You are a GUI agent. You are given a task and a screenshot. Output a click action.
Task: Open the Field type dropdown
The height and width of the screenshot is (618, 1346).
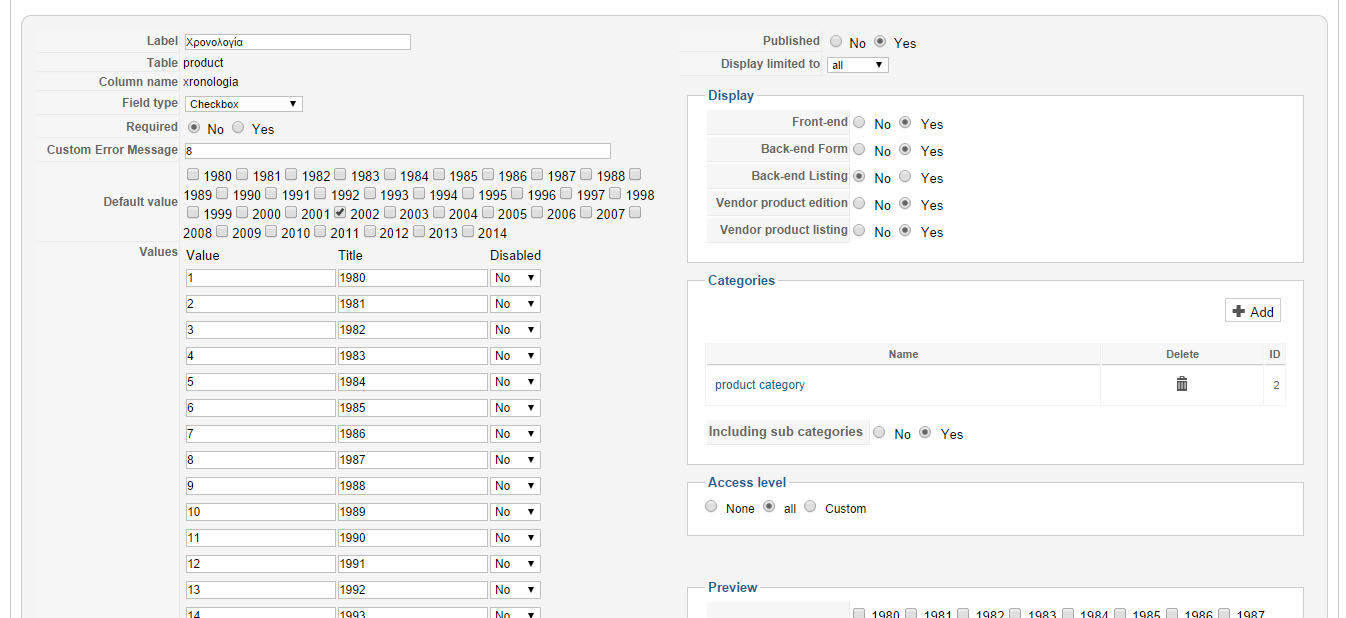[x=243, y=104]
